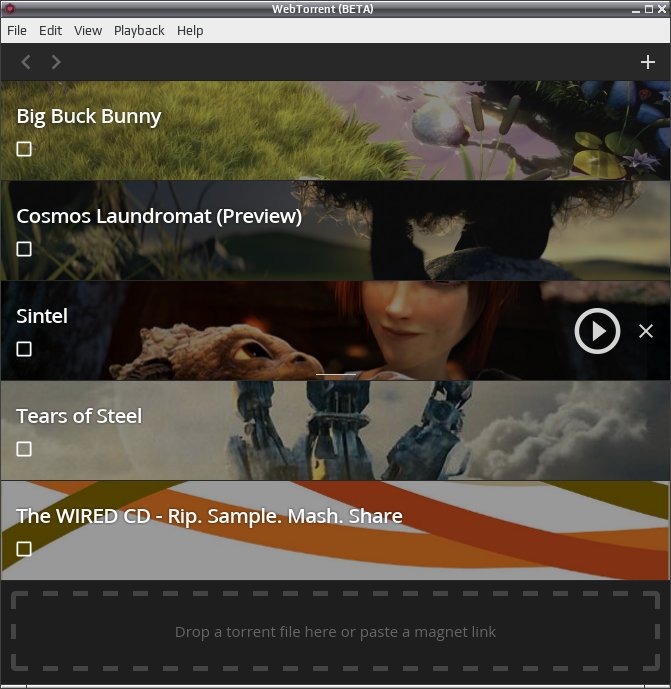
Task: Maximize the WebTorrent window
Action: point(649,9)
